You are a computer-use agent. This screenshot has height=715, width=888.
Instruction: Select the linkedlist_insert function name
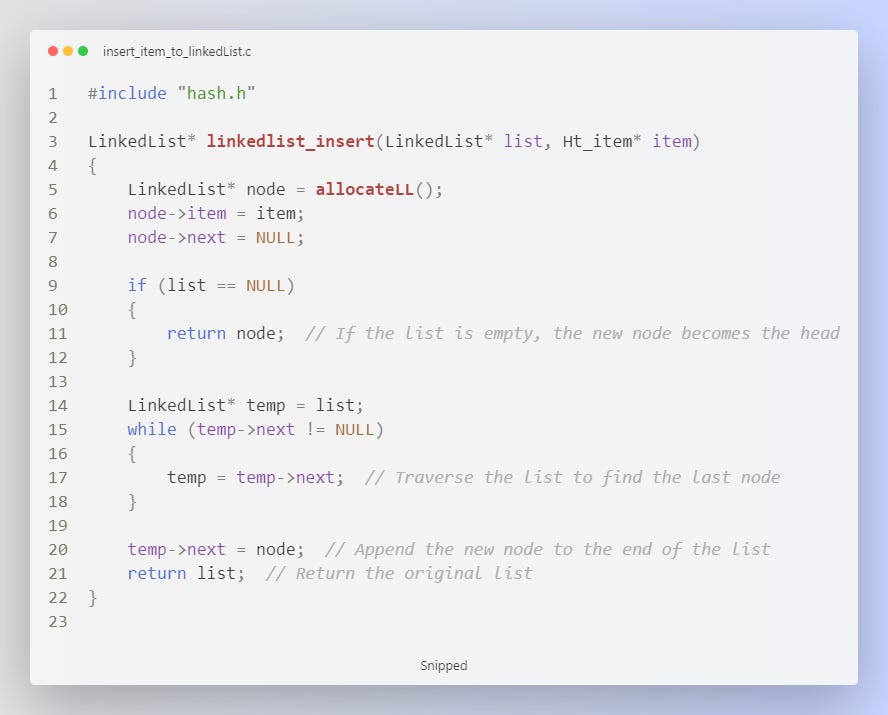coord(290,141)
